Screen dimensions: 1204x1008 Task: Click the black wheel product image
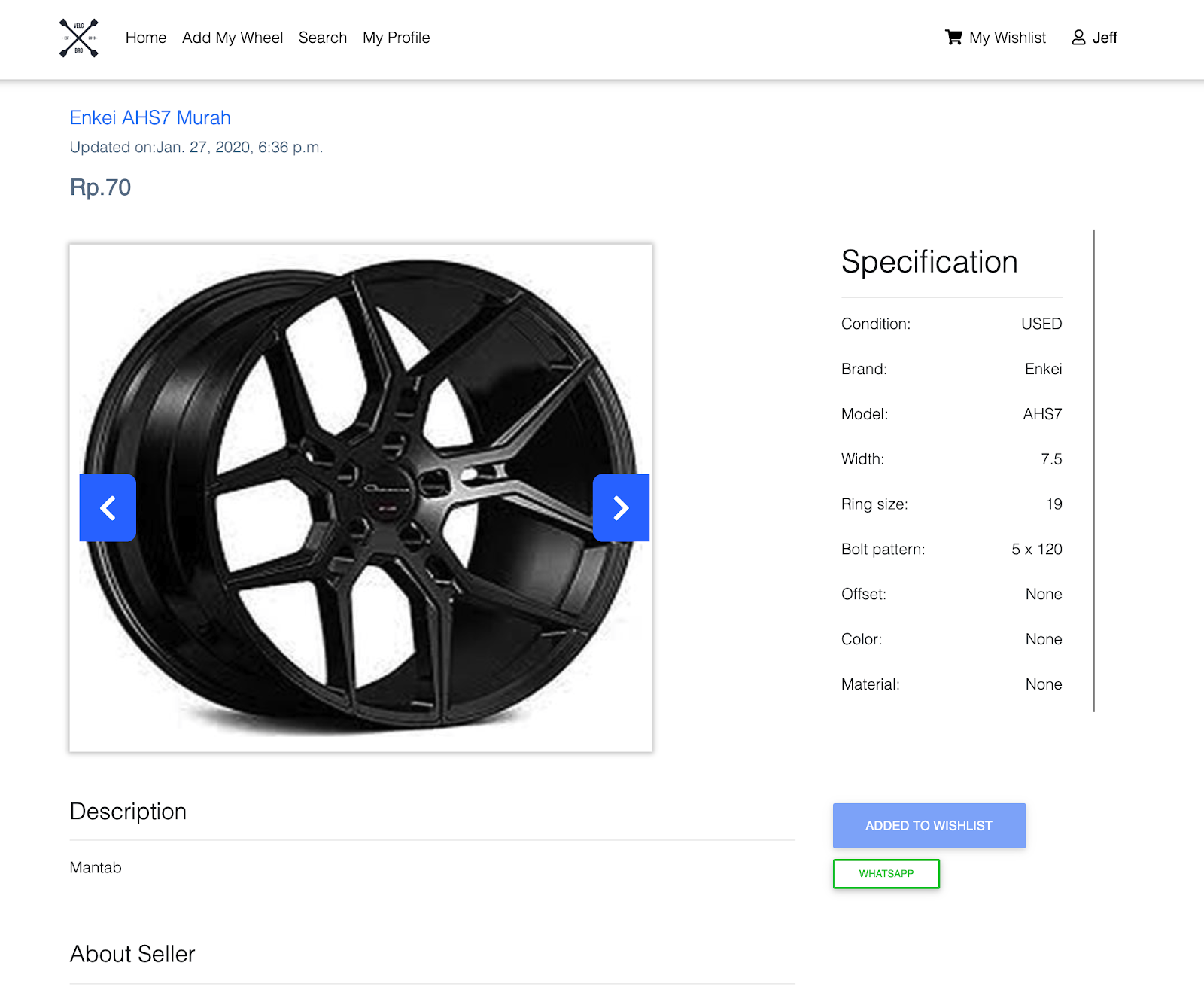(361, 498)
